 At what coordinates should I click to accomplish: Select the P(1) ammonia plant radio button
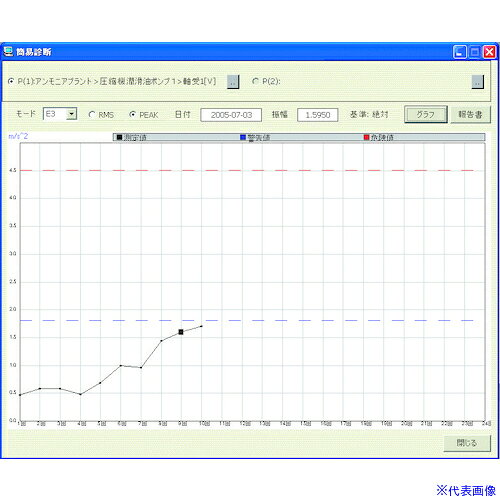11,81
